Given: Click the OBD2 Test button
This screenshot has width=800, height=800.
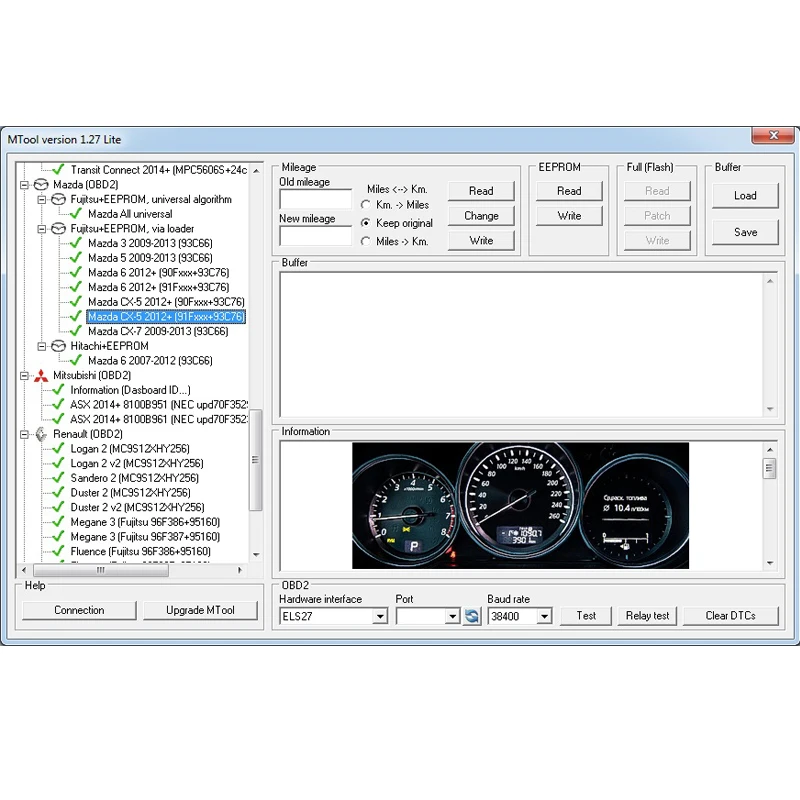Looking at the screenshot, I should coord(586,616).
